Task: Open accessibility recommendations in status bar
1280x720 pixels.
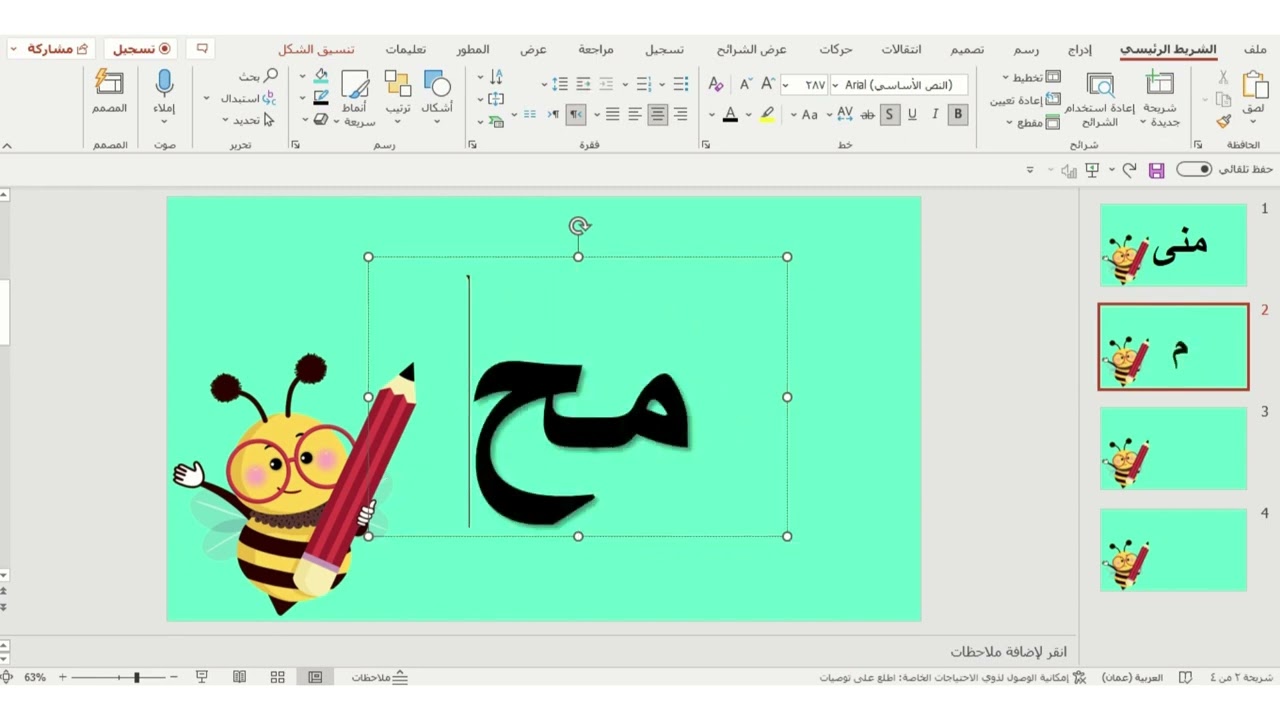Action: tap(951, 677)
